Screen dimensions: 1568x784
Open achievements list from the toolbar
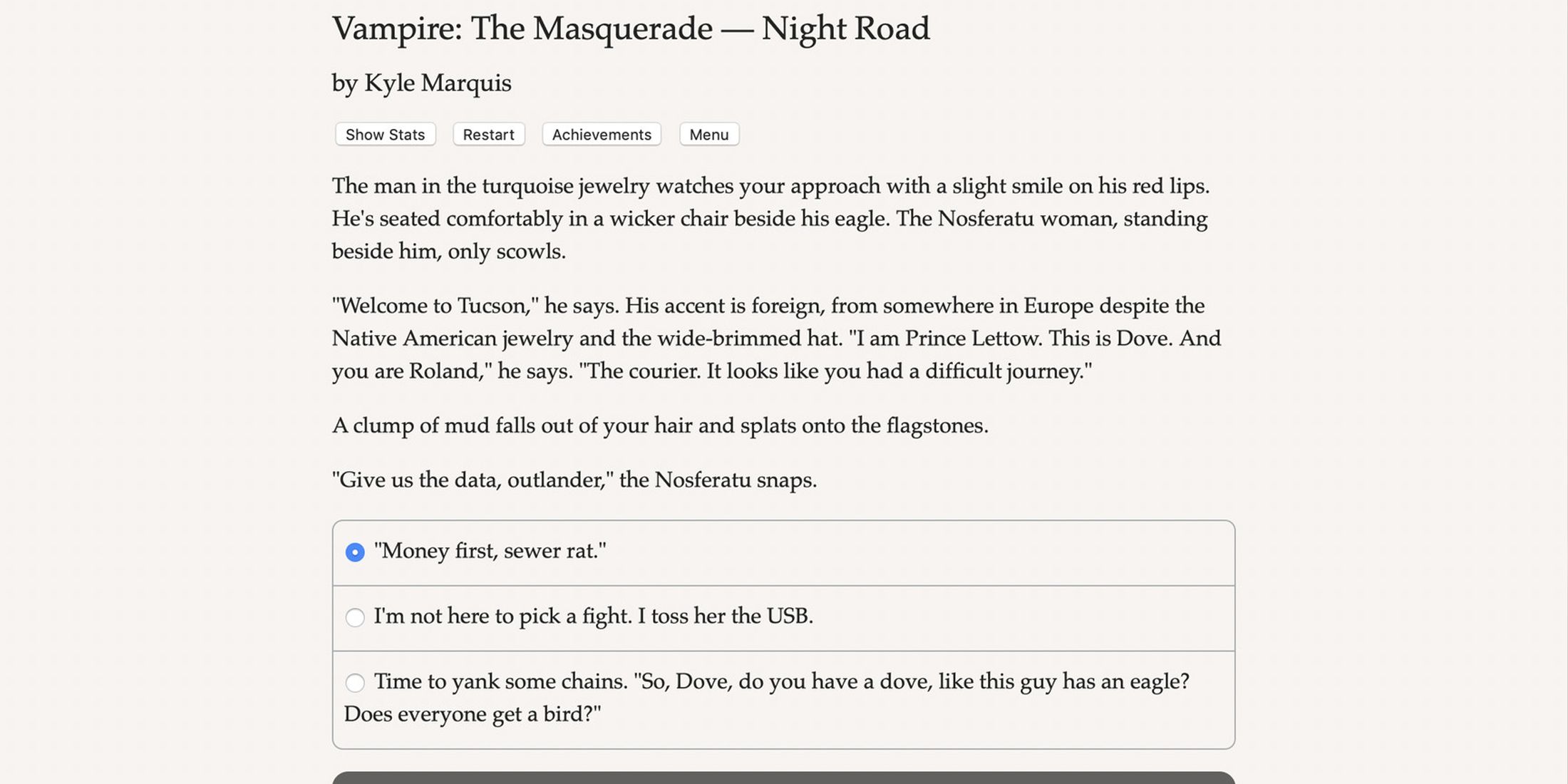coord(601,134)
